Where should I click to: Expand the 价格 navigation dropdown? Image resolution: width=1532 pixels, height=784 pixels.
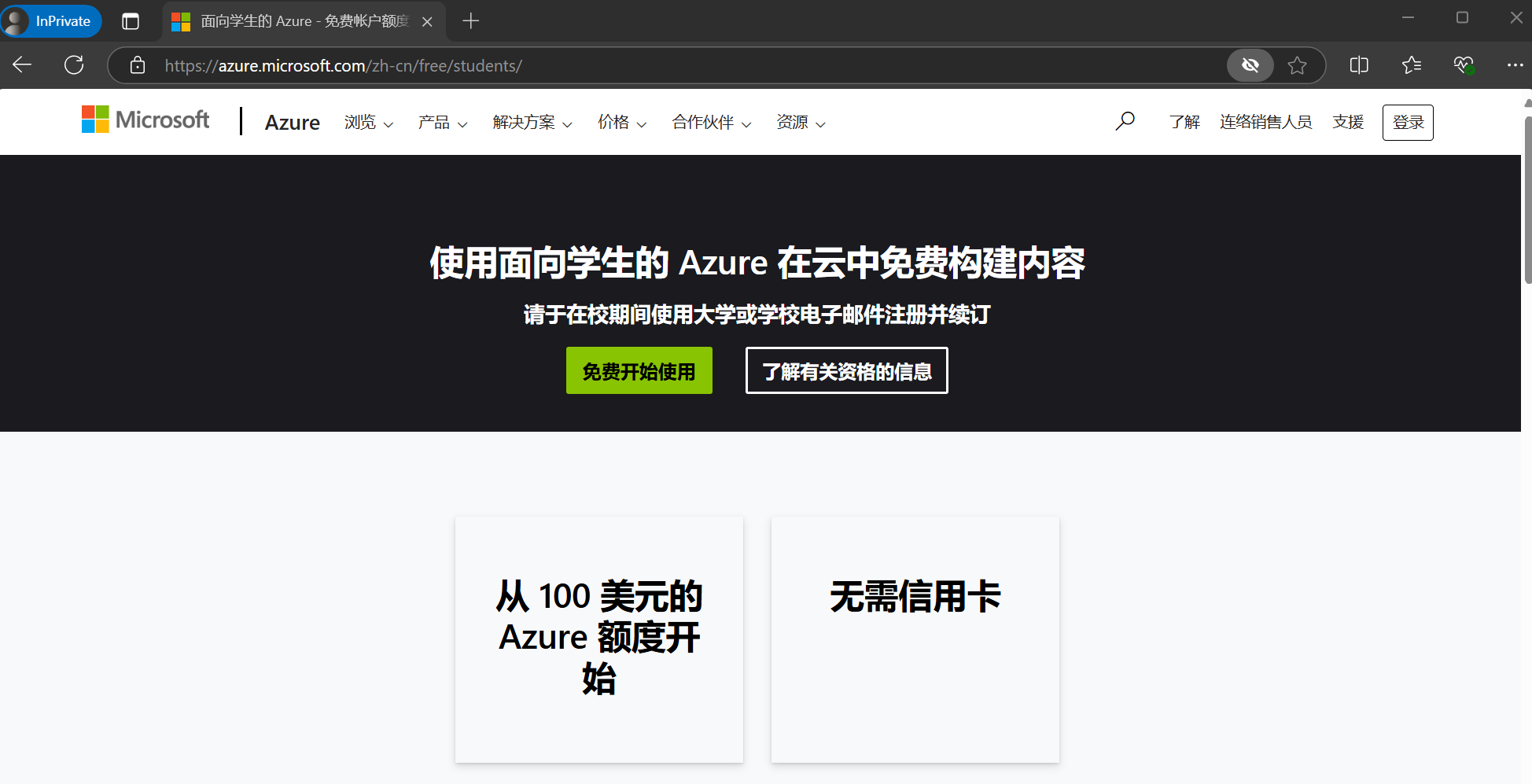(621, 123)
